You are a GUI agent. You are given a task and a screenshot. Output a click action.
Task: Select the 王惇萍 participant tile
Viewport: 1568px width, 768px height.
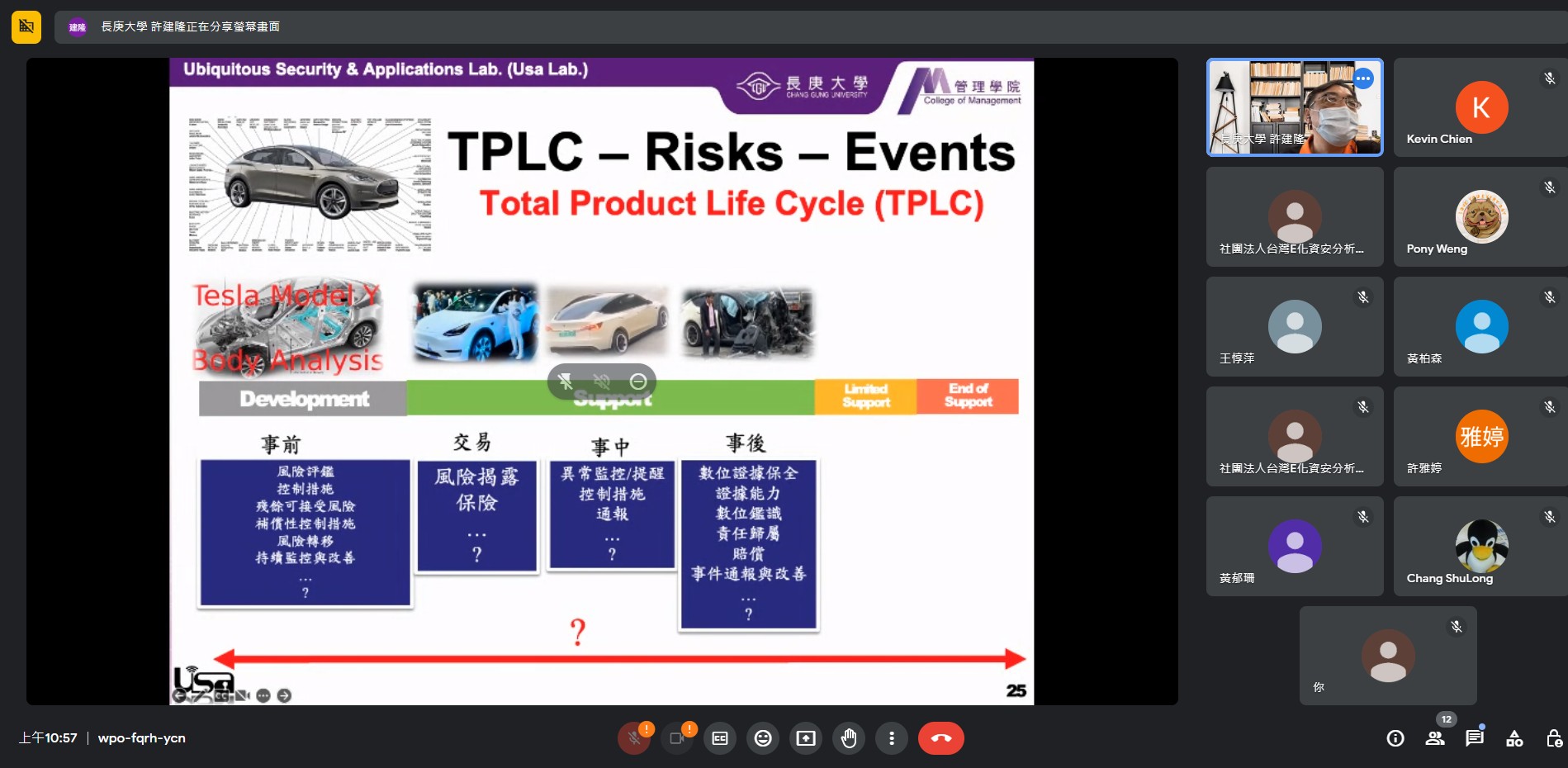pyautogui.click(x=1295, y=327)
